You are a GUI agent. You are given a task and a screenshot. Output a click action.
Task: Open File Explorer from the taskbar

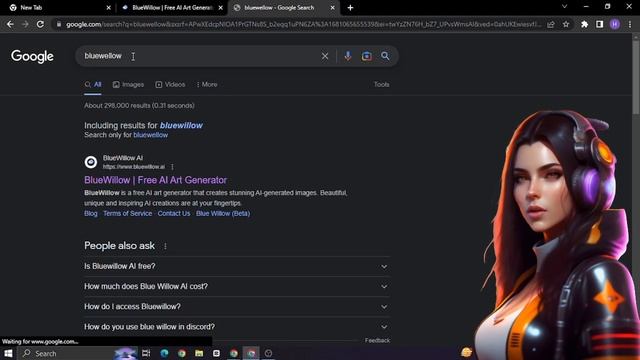199,353
